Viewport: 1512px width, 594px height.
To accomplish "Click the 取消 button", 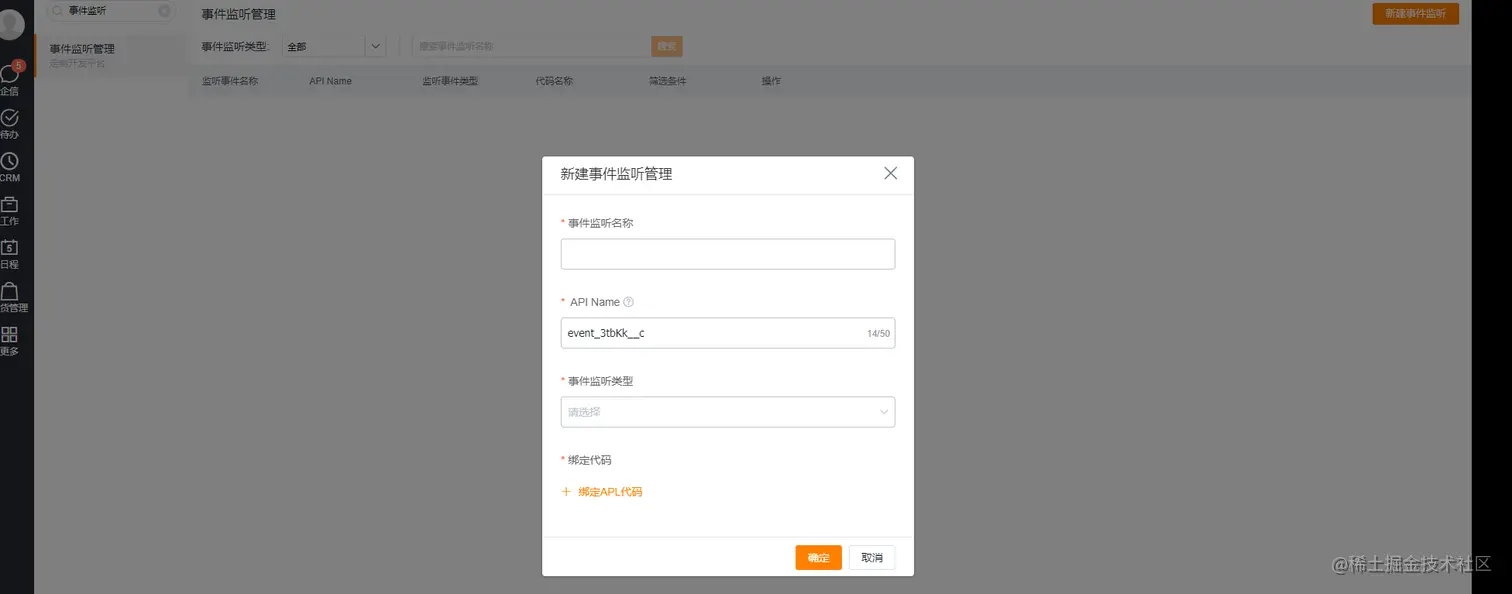I will pyautogui.click(x=872, y=558).
